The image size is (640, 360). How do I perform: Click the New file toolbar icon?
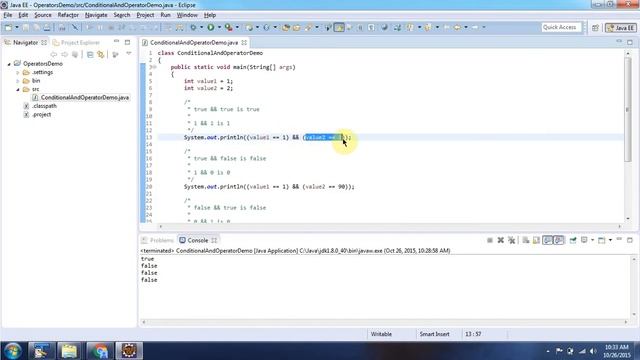[x=8, y=27]
